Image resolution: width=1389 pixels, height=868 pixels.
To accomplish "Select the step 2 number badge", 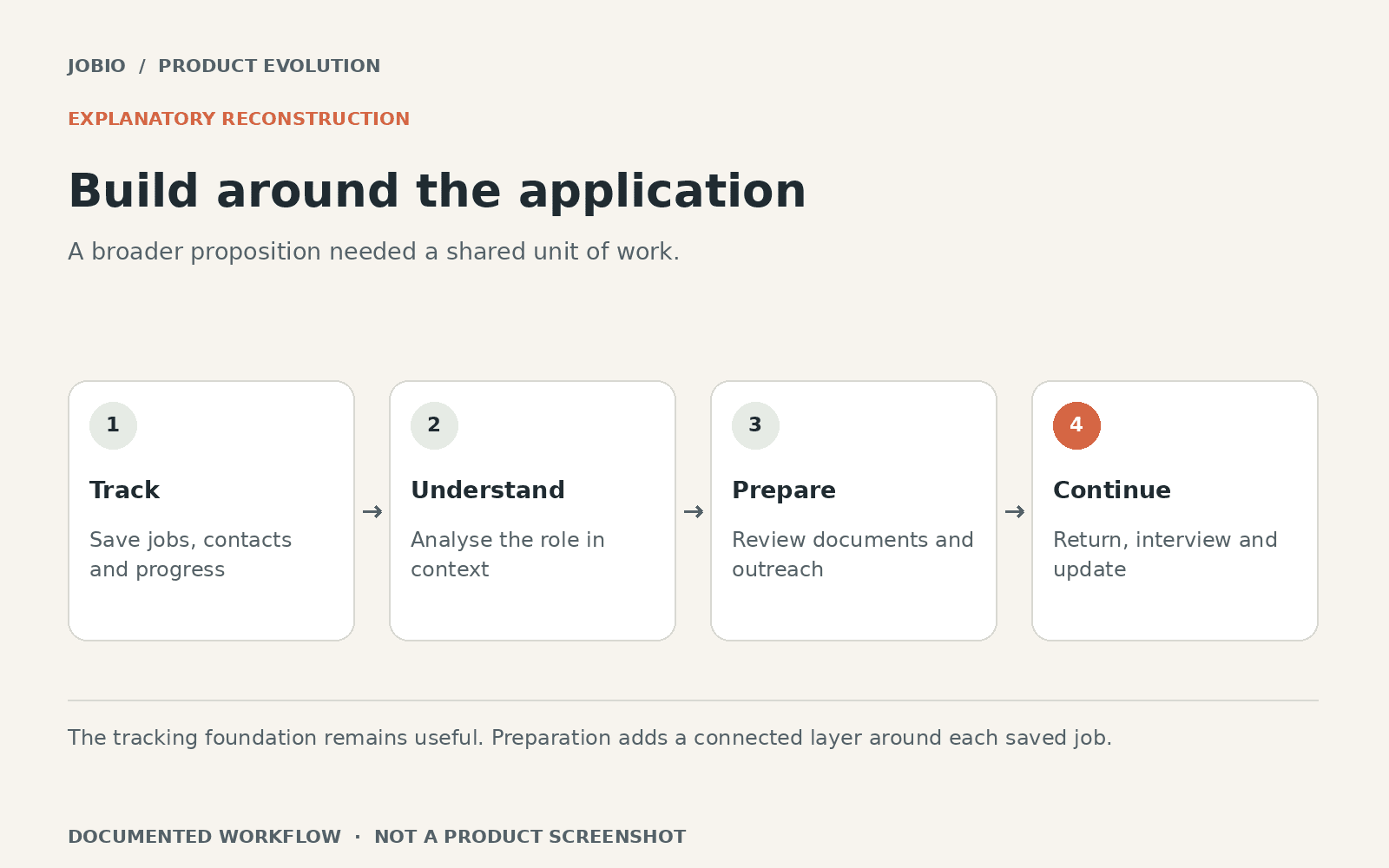I will [434, 425].
